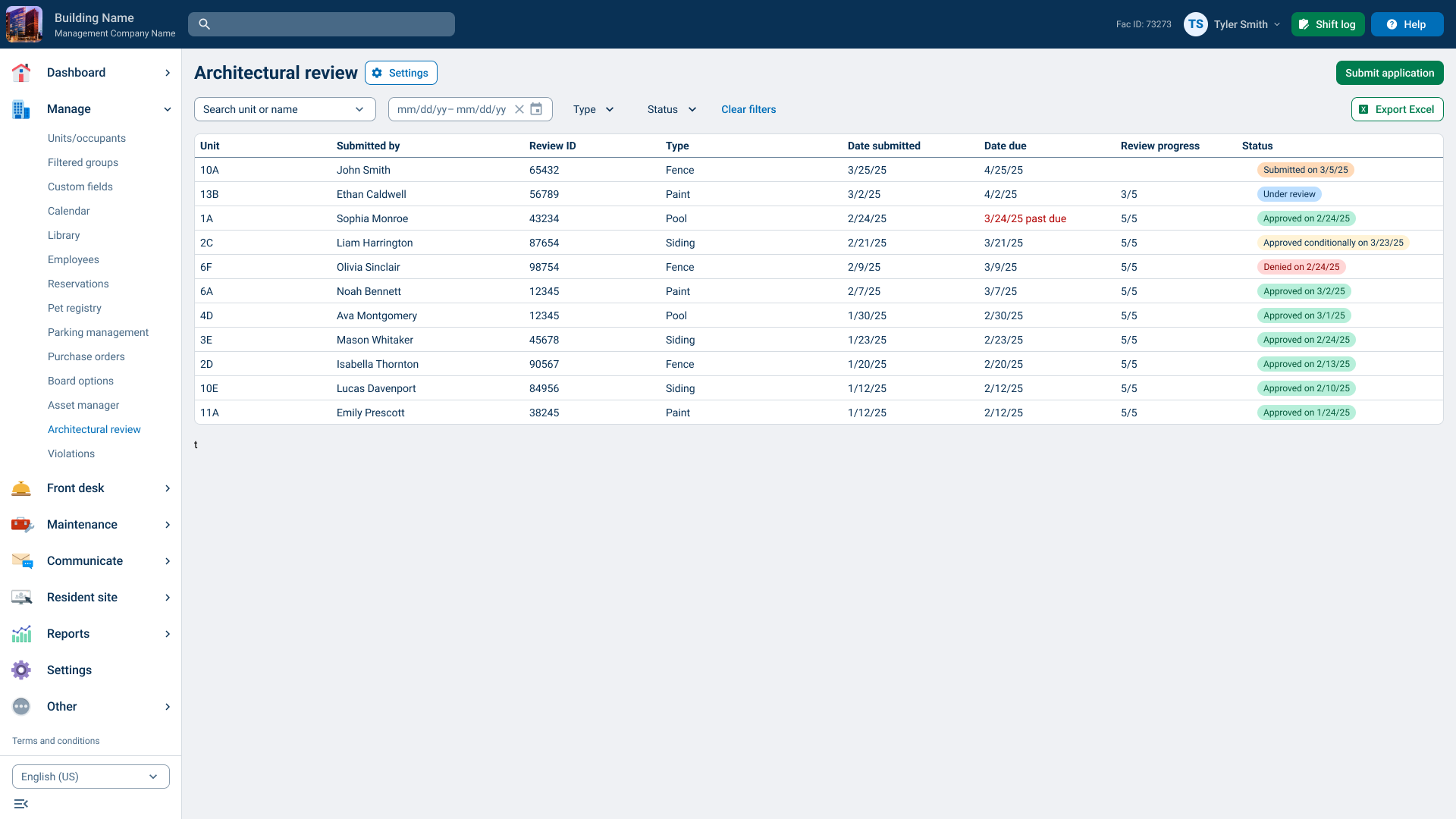Click the Maintenance toolbox icon

[21, 525]
